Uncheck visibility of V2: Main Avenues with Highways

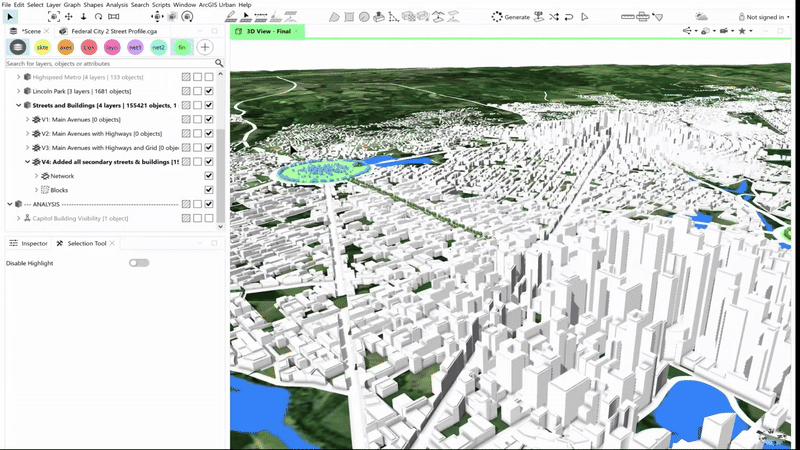pos(209,133)
